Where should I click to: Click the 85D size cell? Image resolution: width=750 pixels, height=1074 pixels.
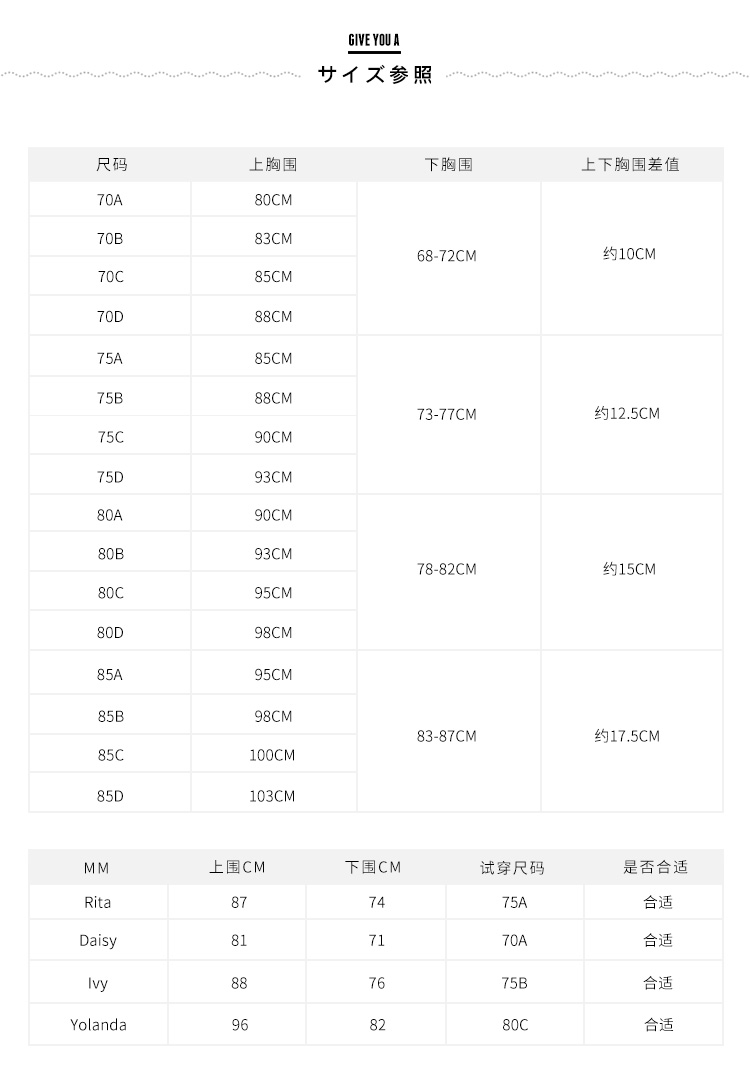(x=110, y=796)
